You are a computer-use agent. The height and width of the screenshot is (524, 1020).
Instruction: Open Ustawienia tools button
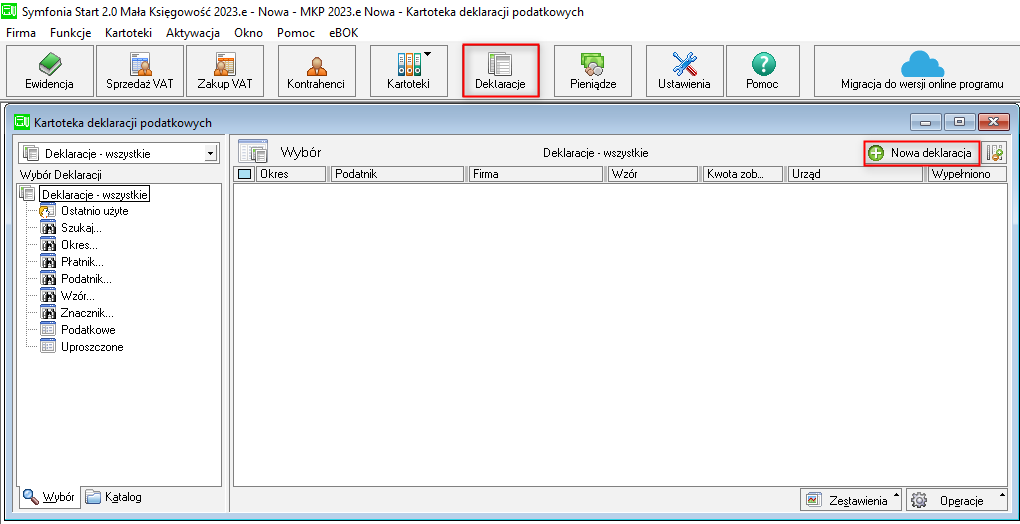point(684,71)
